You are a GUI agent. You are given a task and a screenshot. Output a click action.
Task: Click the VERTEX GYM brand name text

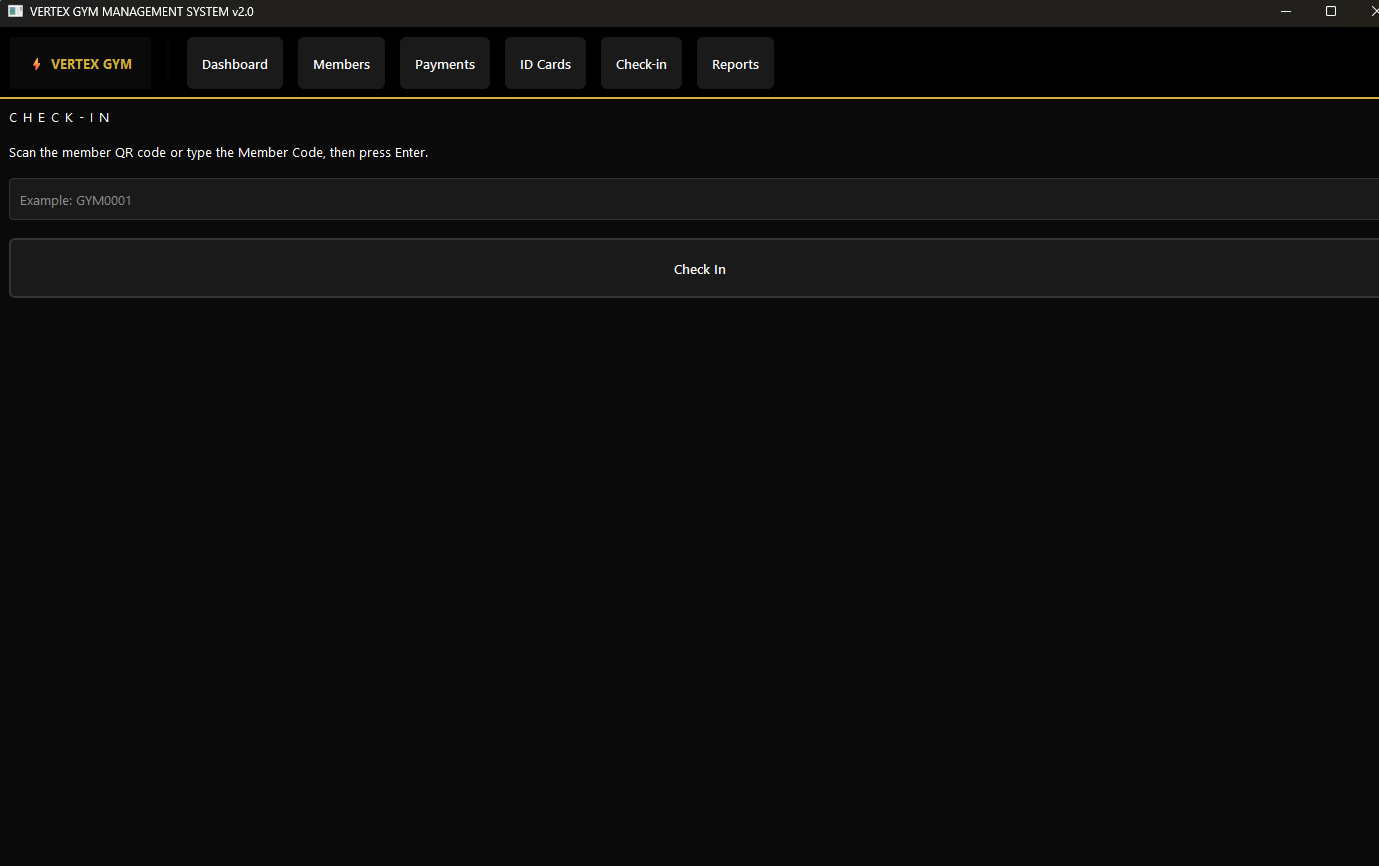(91, 64)
